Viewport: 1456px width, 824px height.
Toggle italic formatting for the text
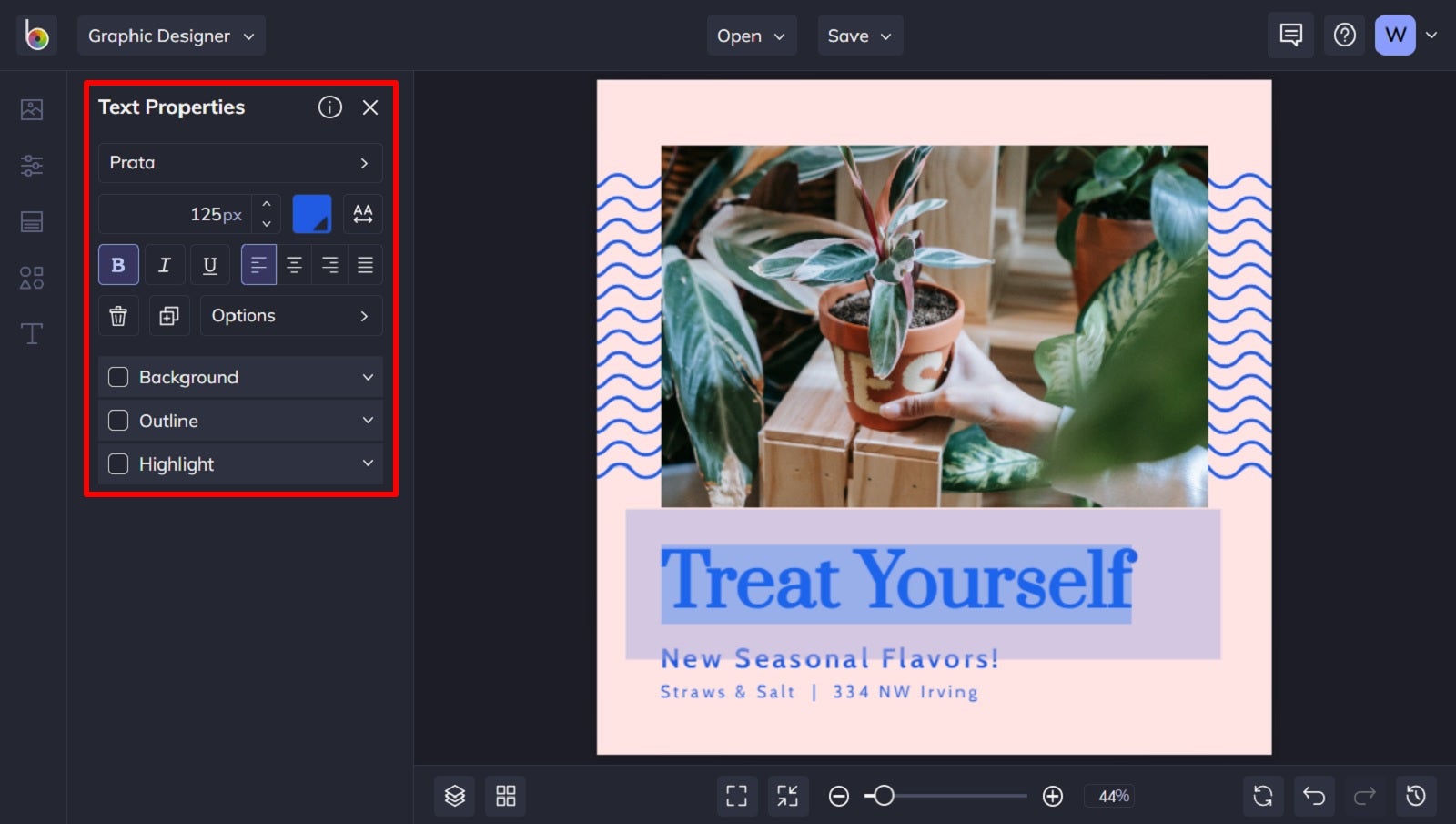tap(165, 265)
